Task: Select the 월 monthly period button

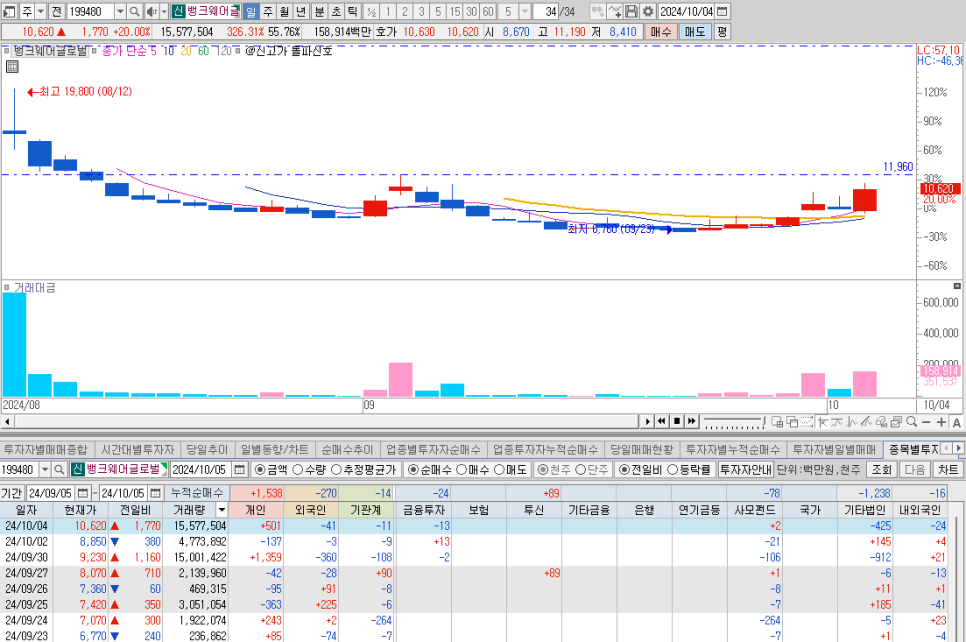Action: [284, 11]
